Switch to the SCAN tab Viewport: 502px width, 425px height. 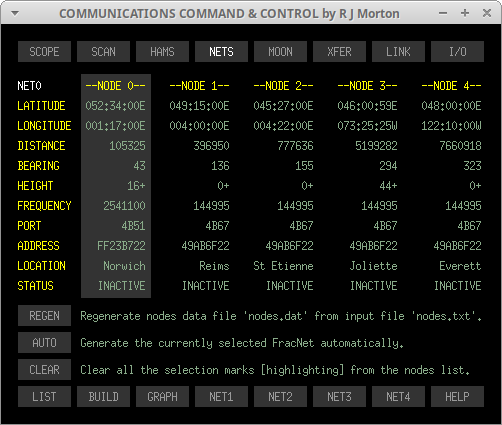pyautogui.click(x=103, y=52)
